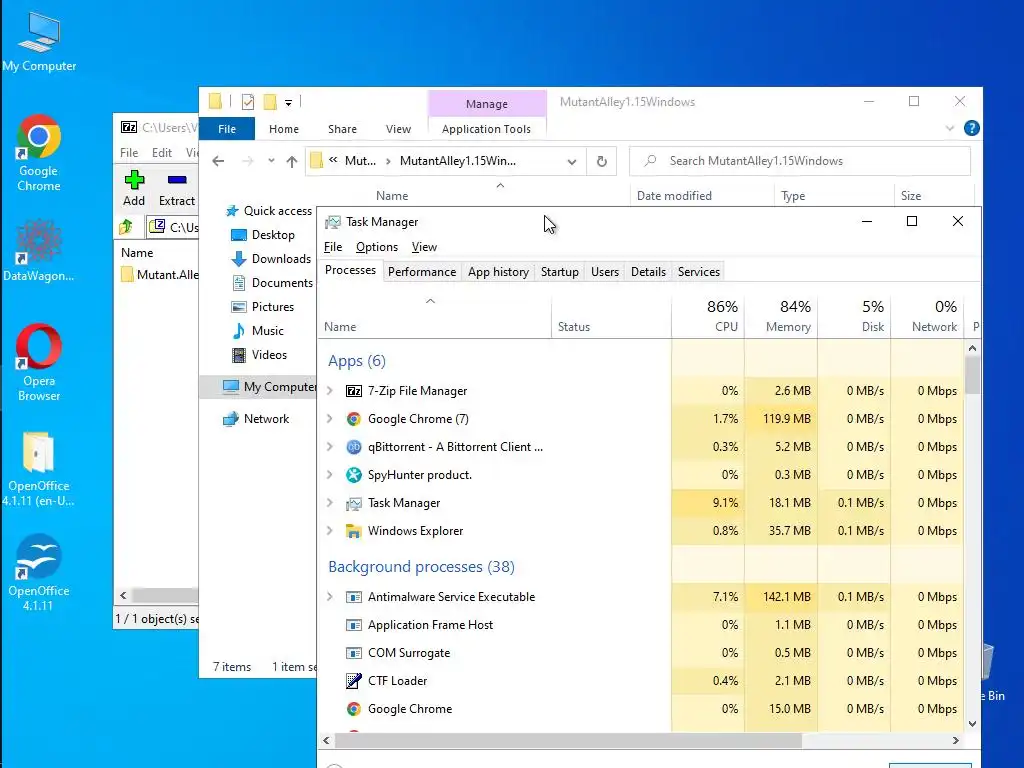Refresh the Explorer folder view
The width and height of the screenshot is (1024, 768).
601,161
